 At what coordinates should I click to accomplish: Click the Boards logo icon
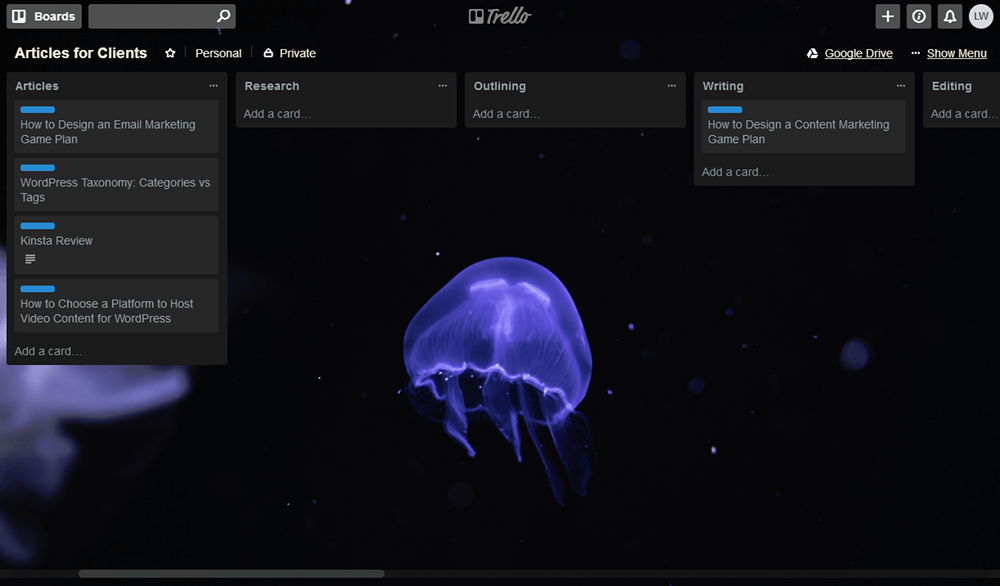pyautogui.click(x=19, y=17)
